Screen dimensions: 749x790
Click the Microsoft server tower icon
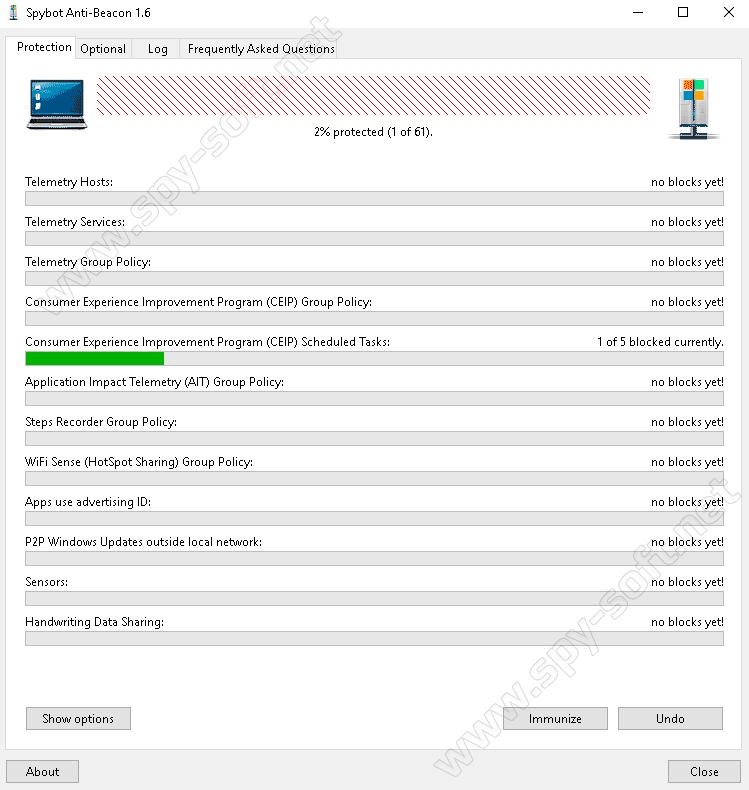coord(694,109)
